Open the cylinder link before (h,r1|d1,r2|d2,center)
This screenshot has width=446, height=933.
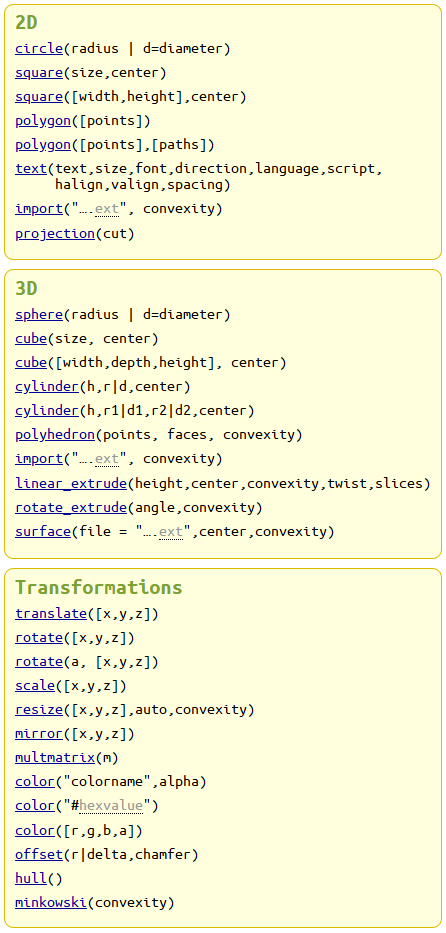(x=47, y=411)
